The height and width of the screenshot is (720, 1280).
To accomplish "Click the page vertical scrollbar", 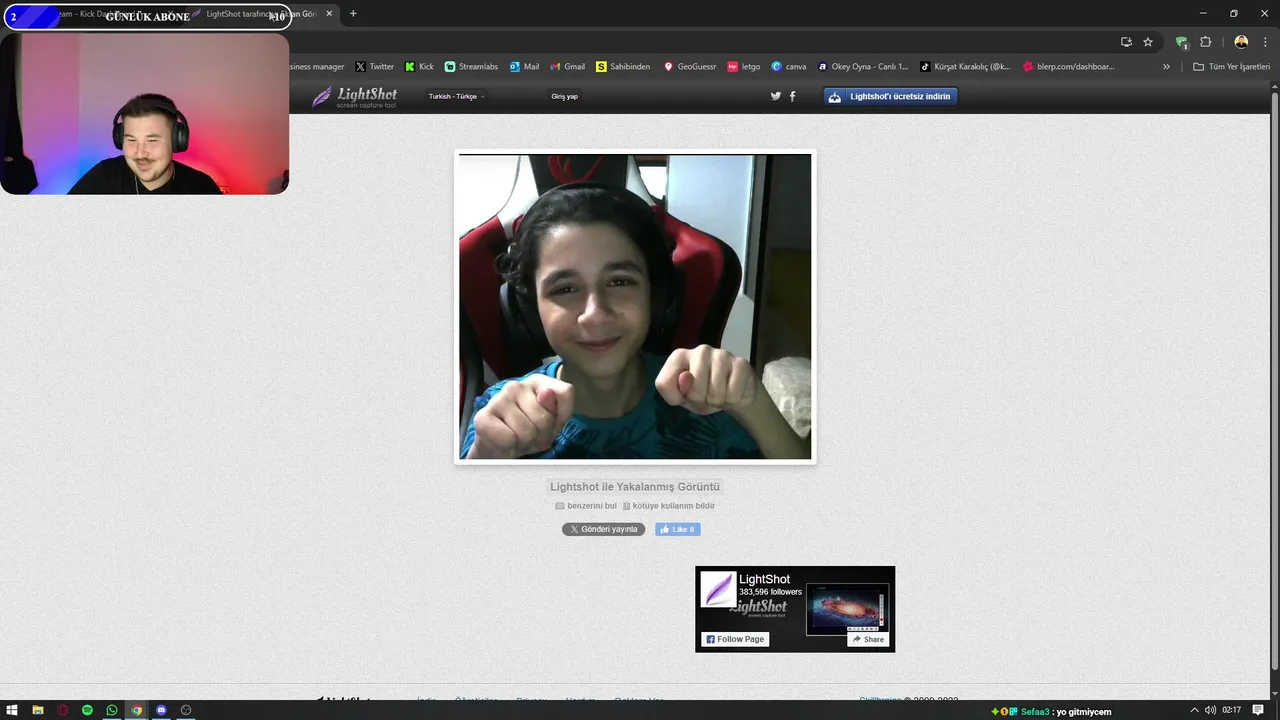I will (x=1274, y=380).
